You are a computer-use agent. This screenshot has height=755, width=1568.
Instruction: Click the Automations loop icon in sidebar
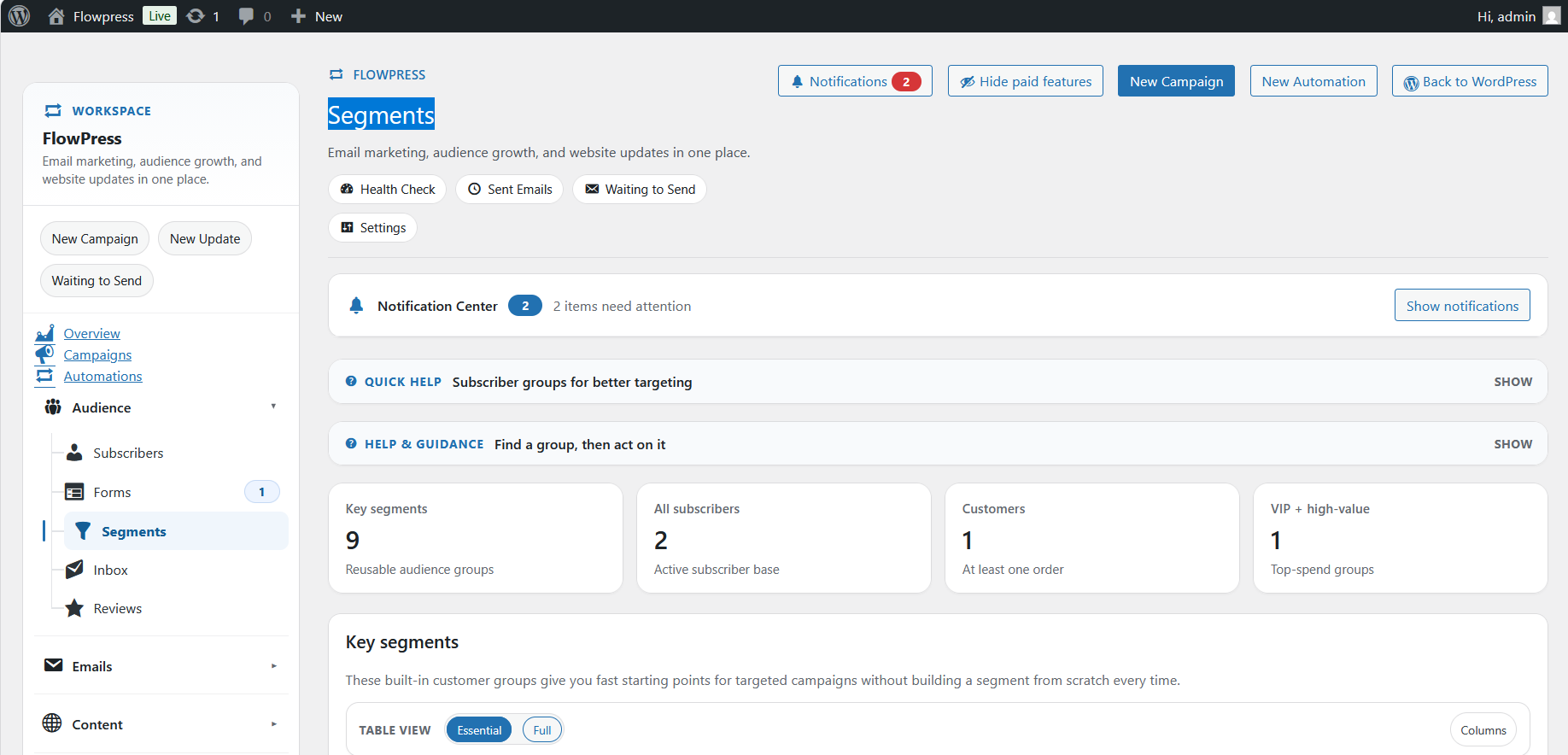[x=45, y=376]
